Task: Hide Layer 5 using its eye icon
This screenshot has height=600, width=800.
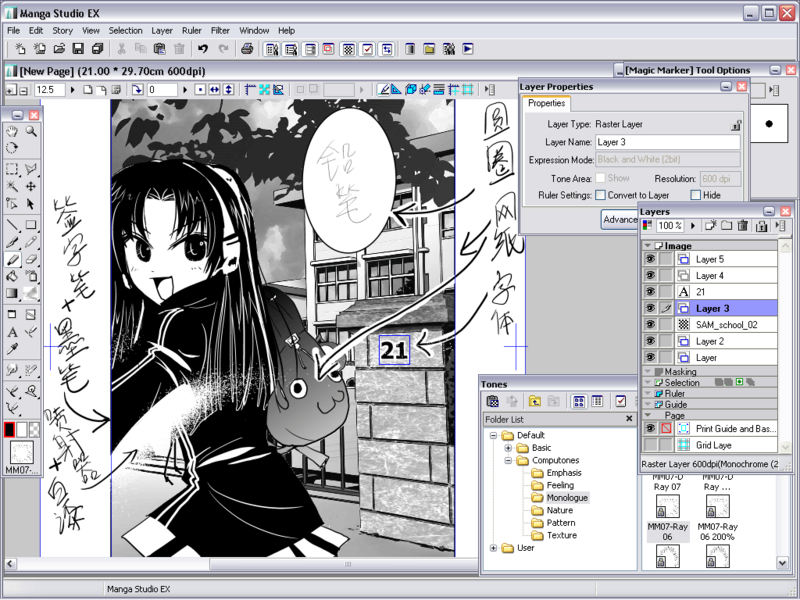Action: click(649, 259)
